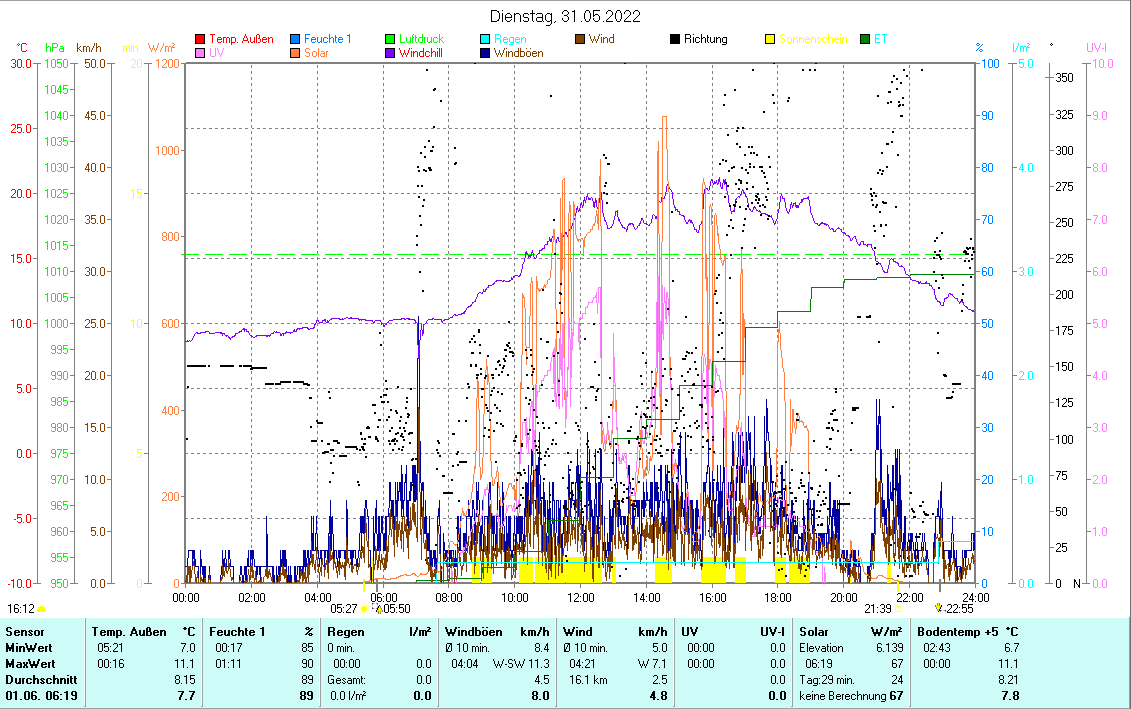The width and height of the screenshot is (1131, 709).
Task: Click the dark green ET legend square
Action: pyautogui.click(x=865, y=40)
